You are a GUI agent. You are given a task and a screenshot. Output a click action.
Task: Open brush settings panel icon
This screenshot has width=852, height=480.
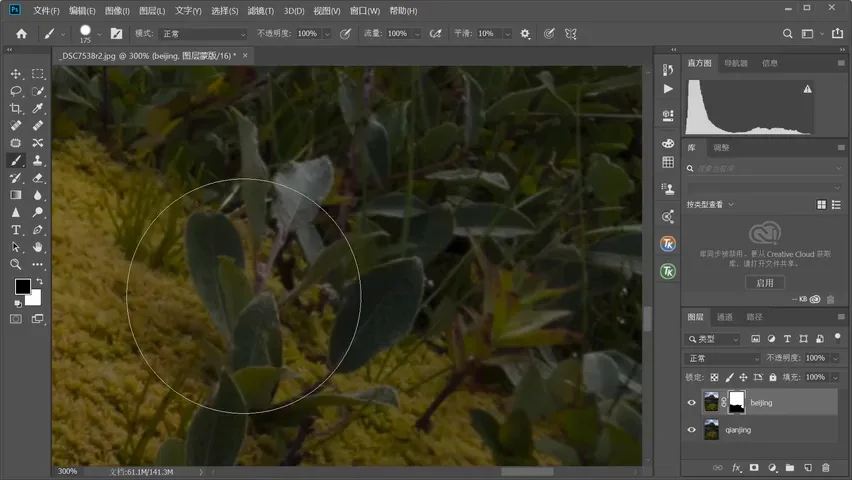116,34
